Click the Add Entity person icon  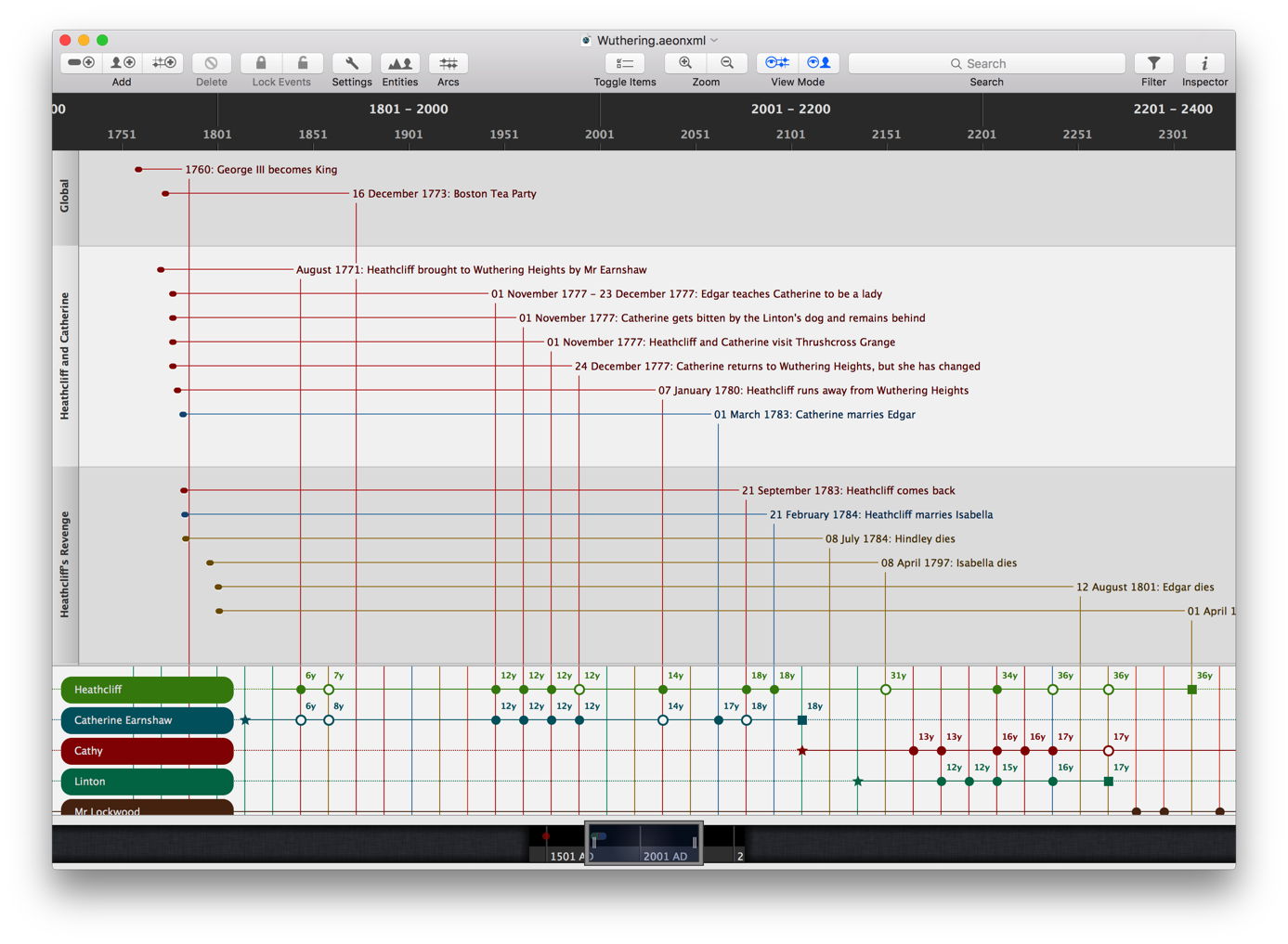(122, 63)
